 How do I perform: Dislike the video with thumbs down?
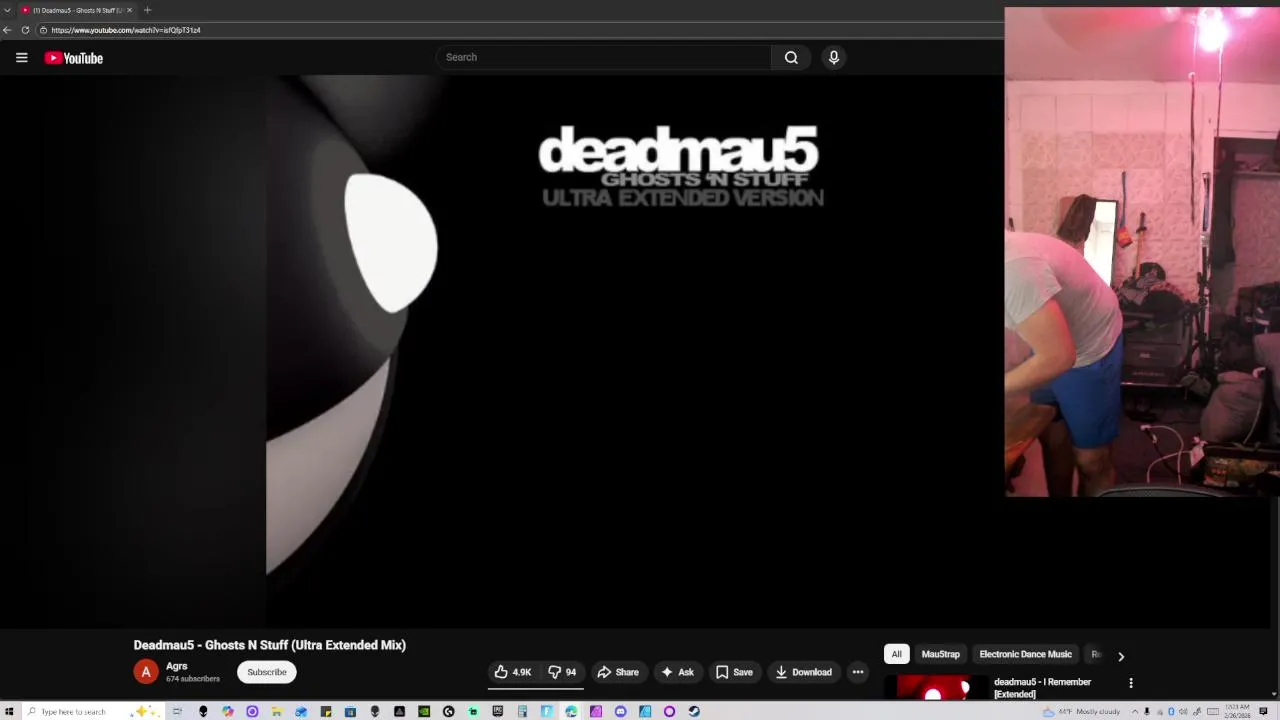(x=562, y=672)
